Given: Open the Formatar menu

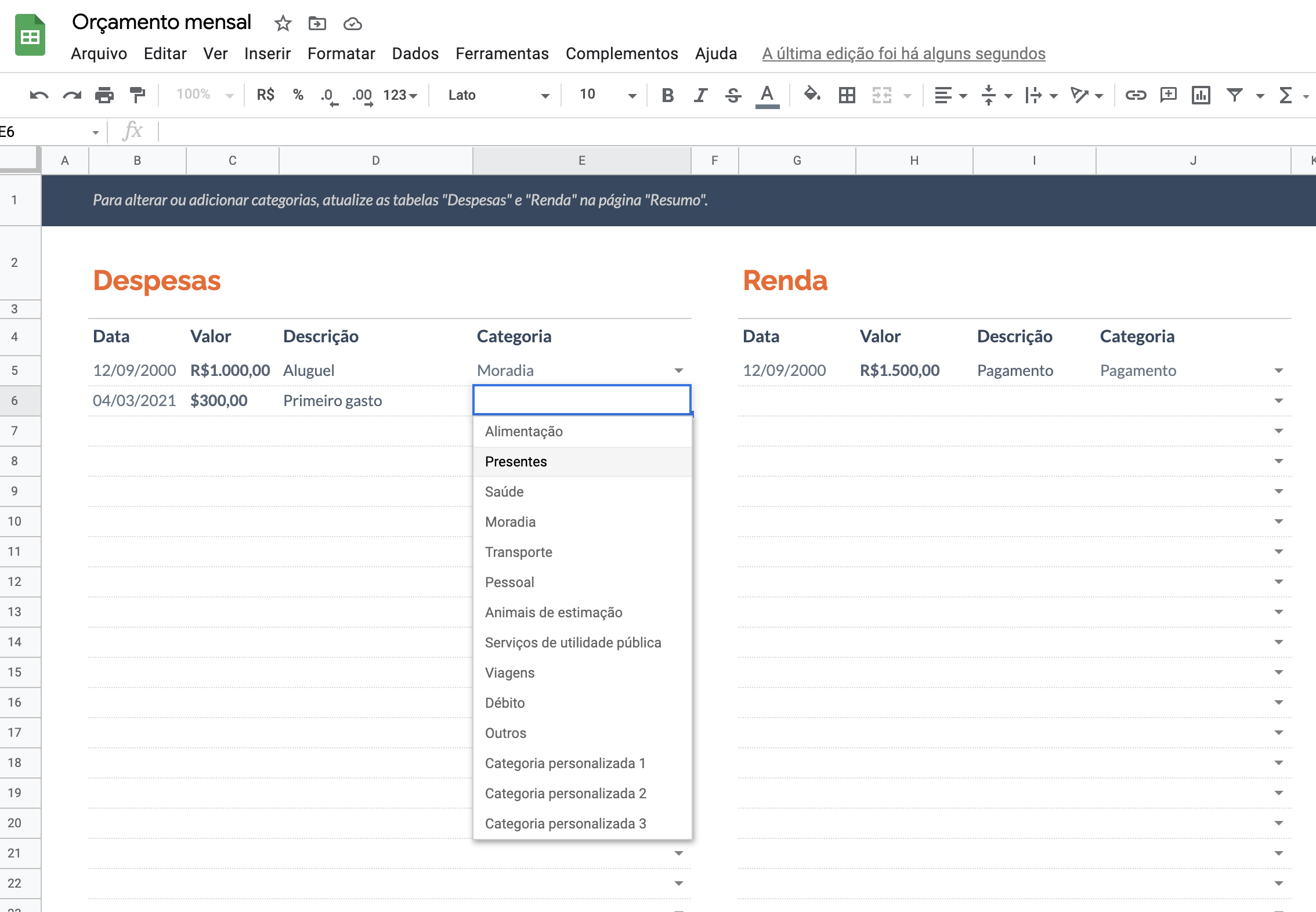Looking at the screenshot, I should (341, 53).
